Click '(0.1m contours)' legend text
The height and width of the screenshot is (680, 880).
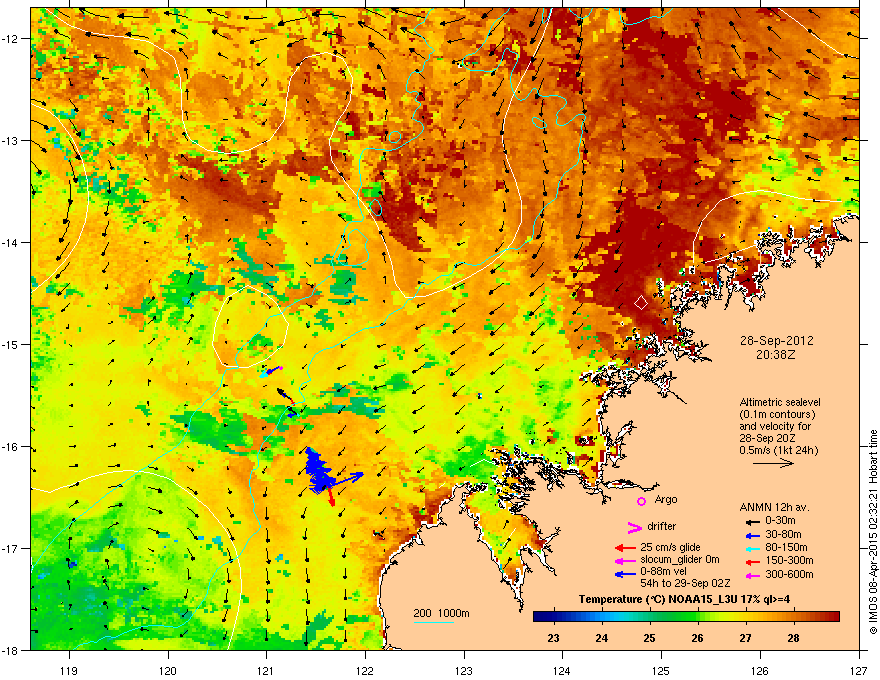click(777, 415)
